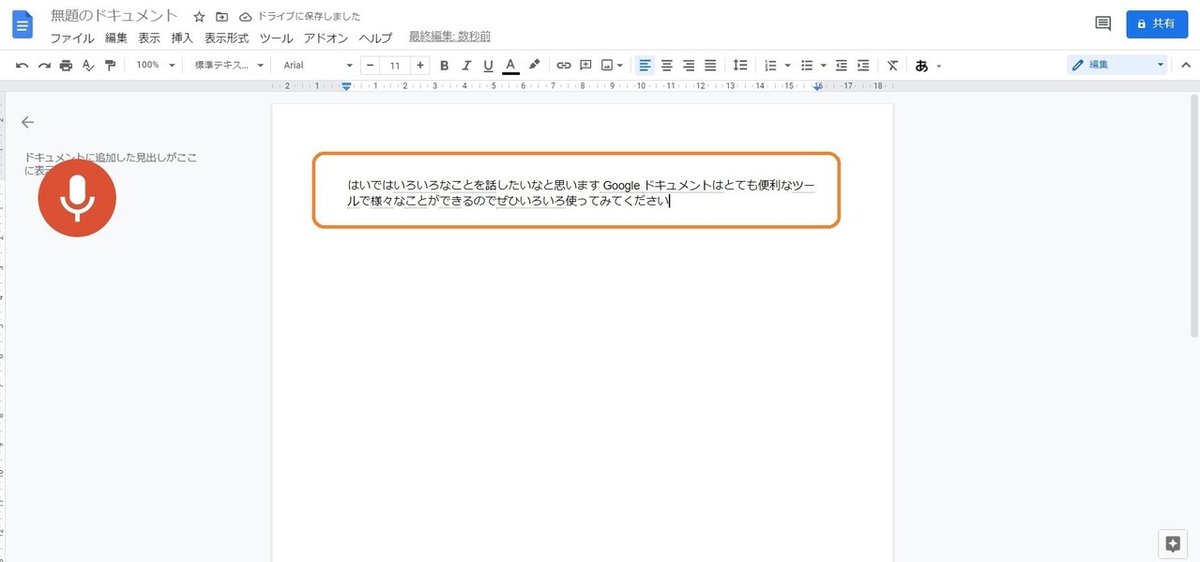The height and width of the screenshot is (562, 1200).
Task: Open the 編集 menu in menu bar
Action: pyautogui.click(x=116, y=38)
